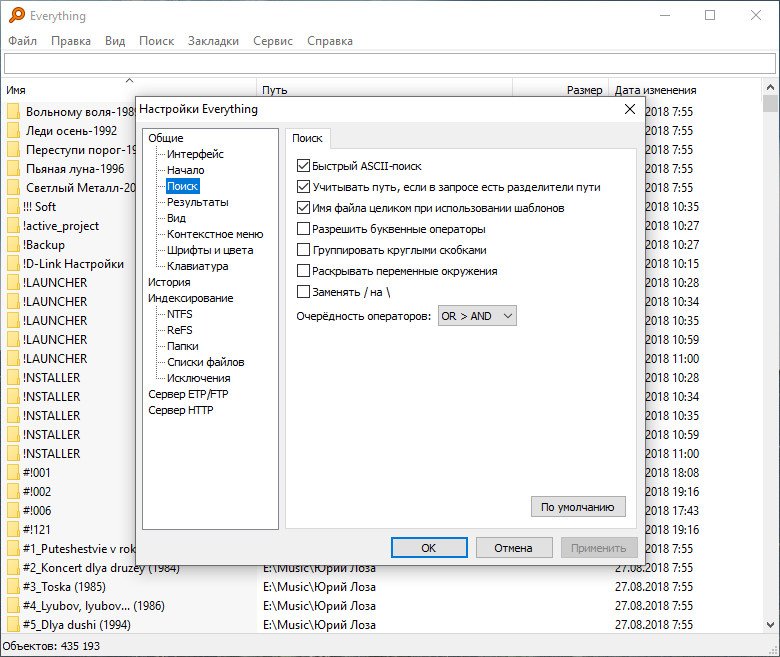Enable 'Разрешить буквенные операторы' checkbox

coord(304,229)
